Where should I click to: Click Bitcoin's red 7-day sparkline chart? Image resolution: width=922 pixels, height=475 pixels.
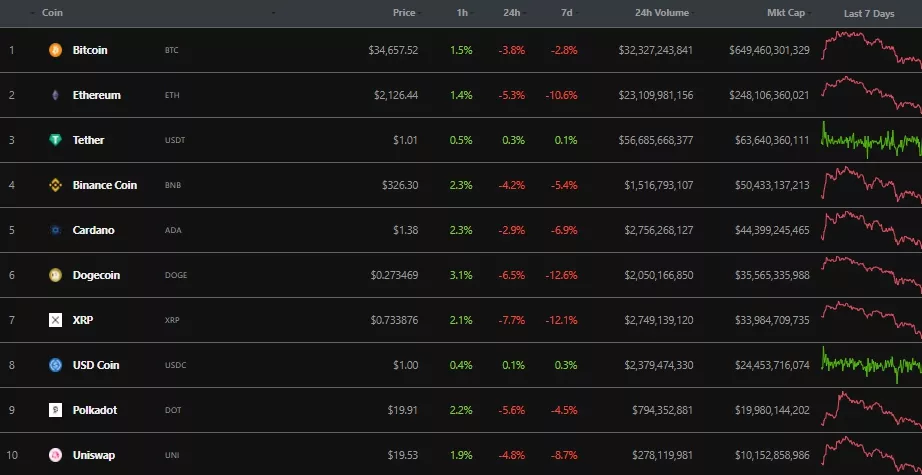(870, 48)
